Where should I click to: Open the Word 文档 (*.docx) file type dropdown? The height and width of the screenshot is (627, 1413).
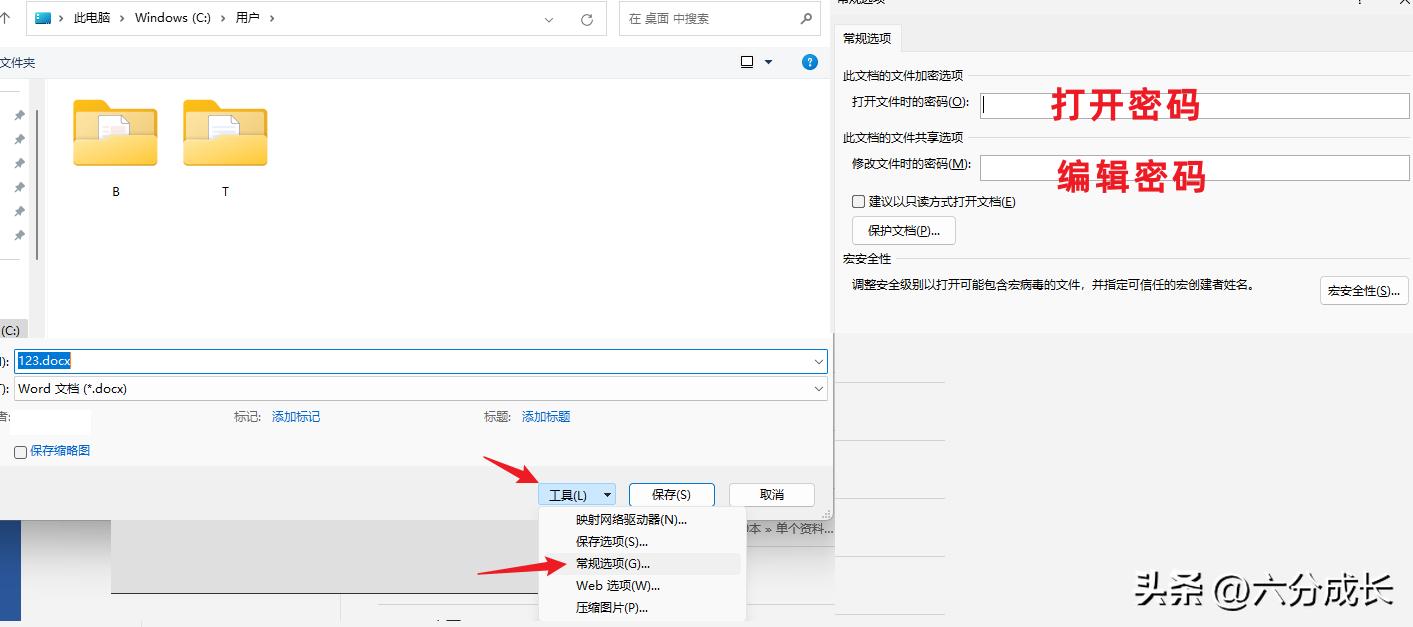[818, 388]
